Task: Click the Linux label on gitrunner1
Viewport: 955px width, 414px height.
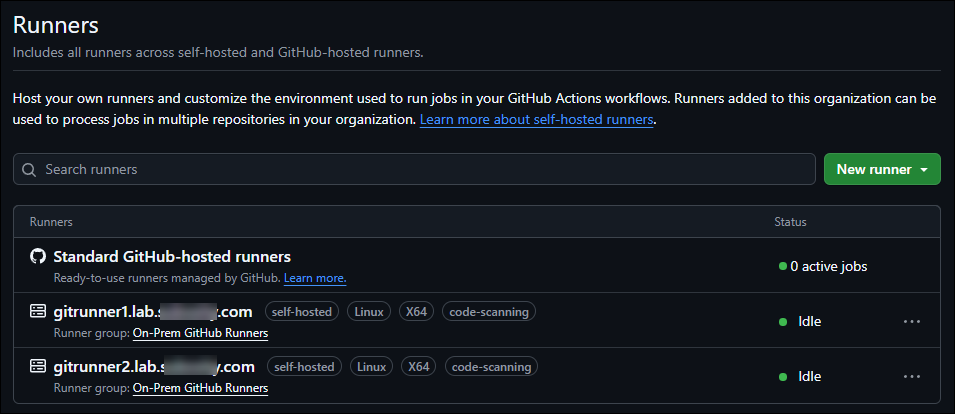Action: coord(369,312)
